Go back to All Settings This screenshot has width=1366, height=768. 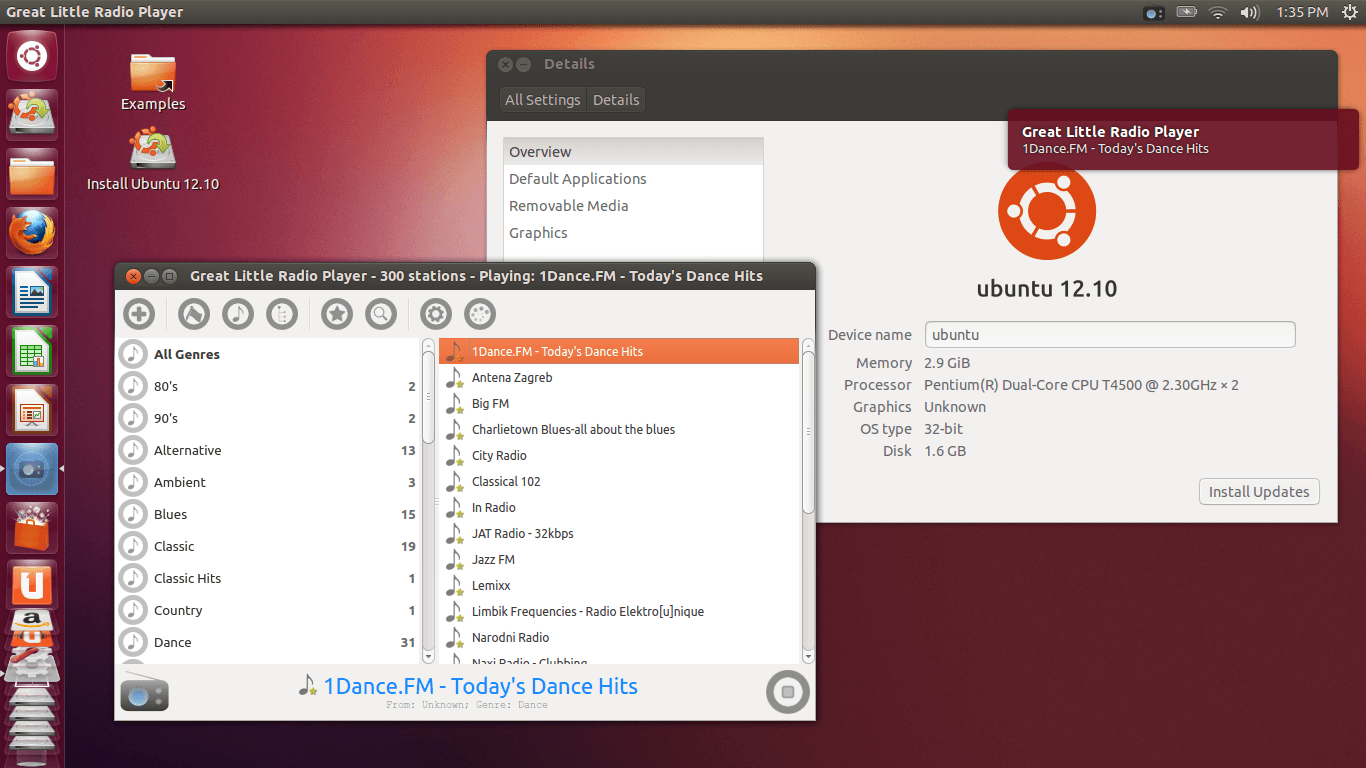point(542,100)
